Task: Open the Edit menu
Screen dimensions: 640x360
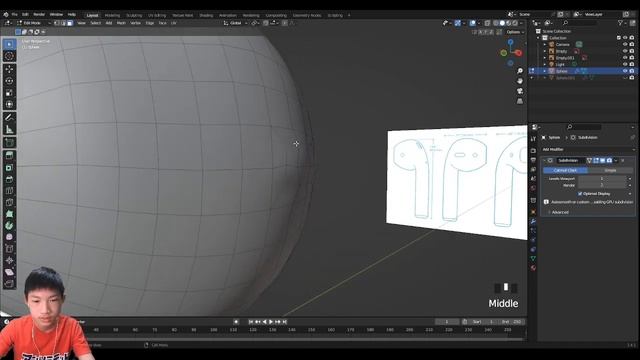Action: pyautogui.click(x=25, y=15)
